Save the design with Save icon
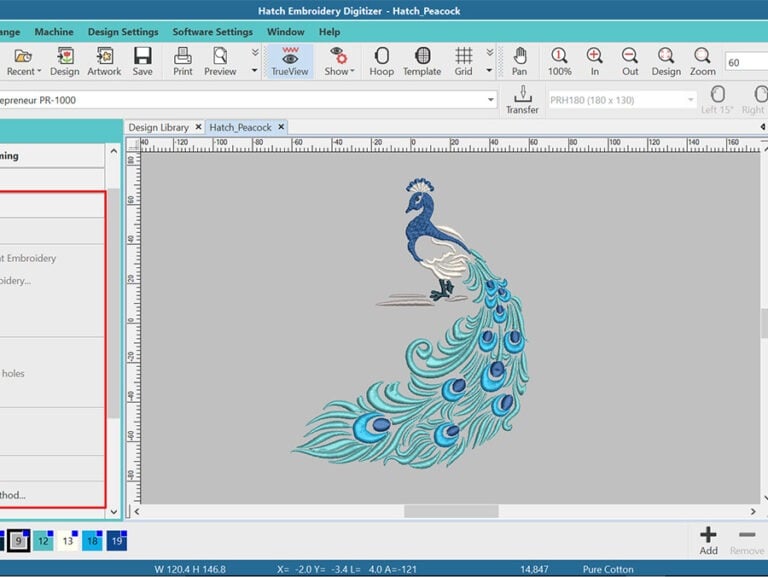 (x=143, y=61)
